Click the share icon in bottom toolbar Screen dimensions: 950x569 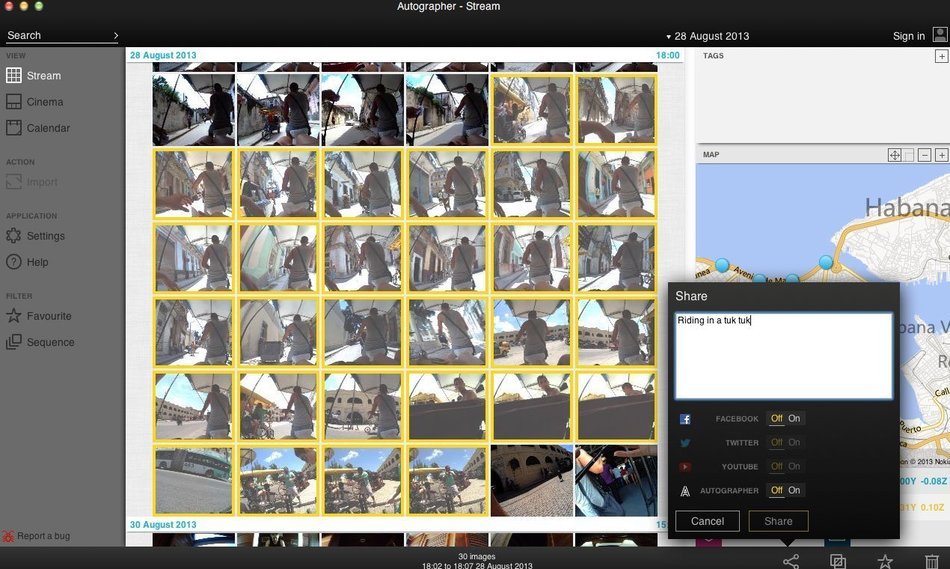tap(791, 561)
